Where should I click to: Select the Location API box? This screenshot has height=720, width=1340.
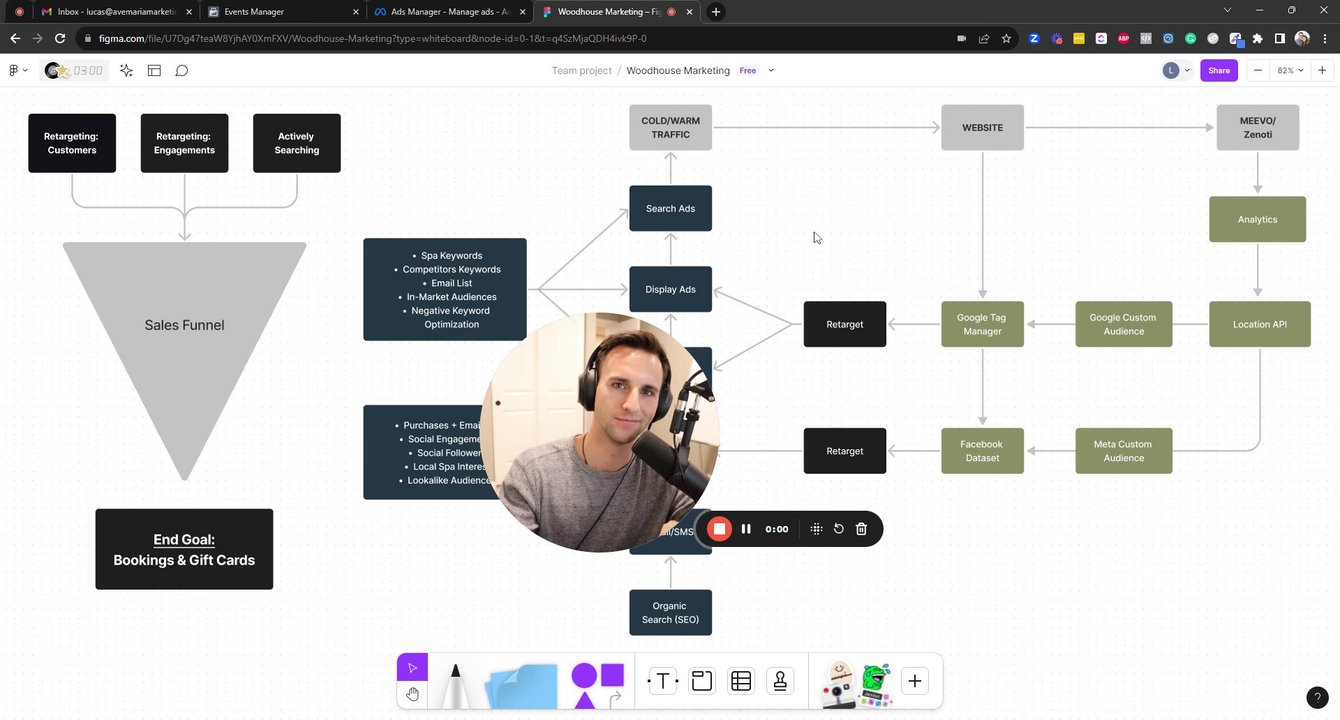tap(1259, 324)
